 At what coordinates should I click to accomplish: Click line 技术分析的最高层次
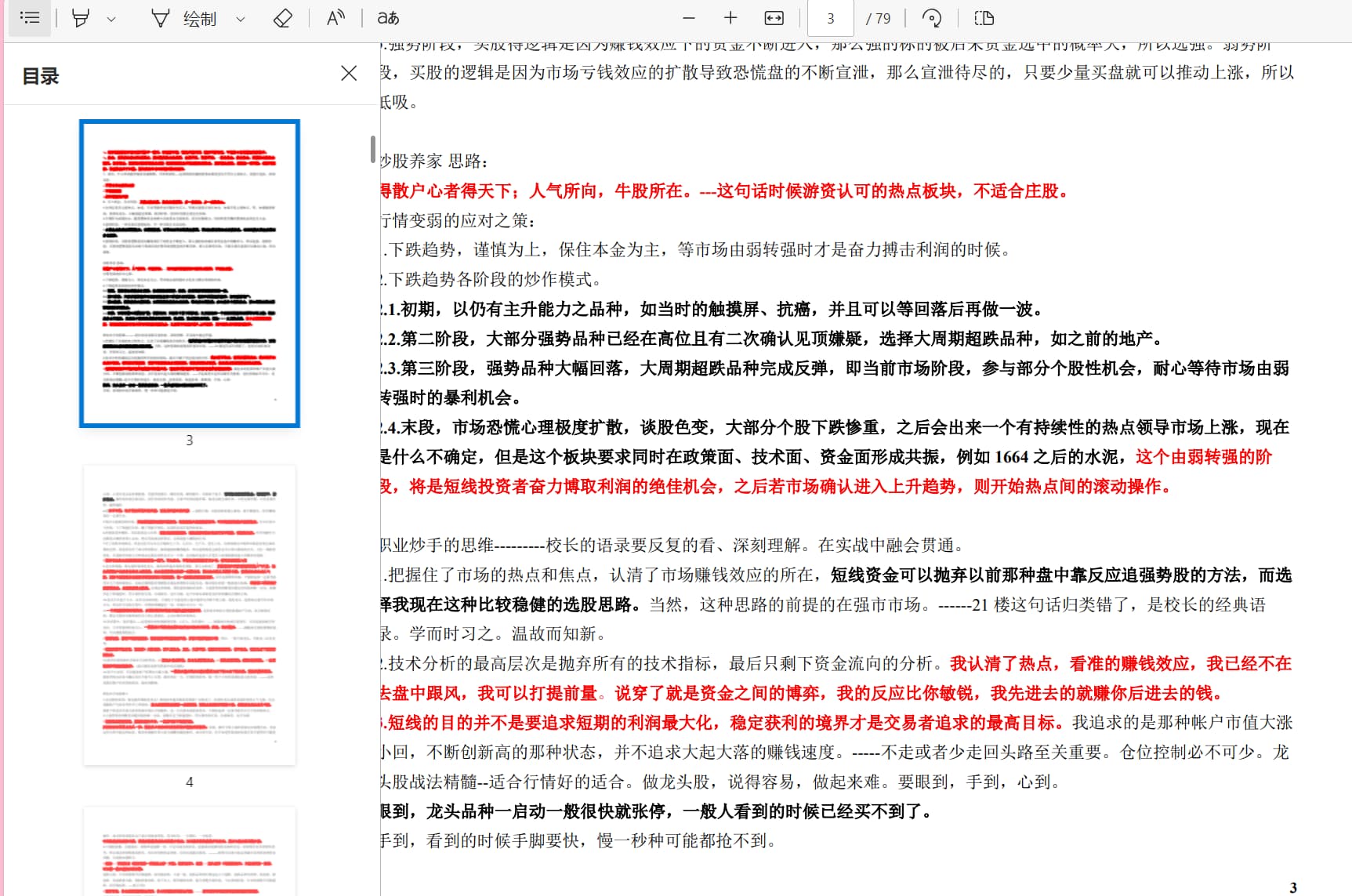(836, 664)
